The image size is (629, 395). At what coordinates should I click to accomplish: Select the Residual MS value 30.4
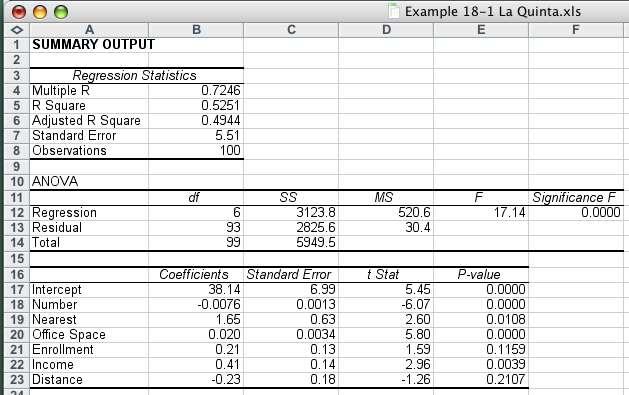pyautogui.click(x=386, y=228)
